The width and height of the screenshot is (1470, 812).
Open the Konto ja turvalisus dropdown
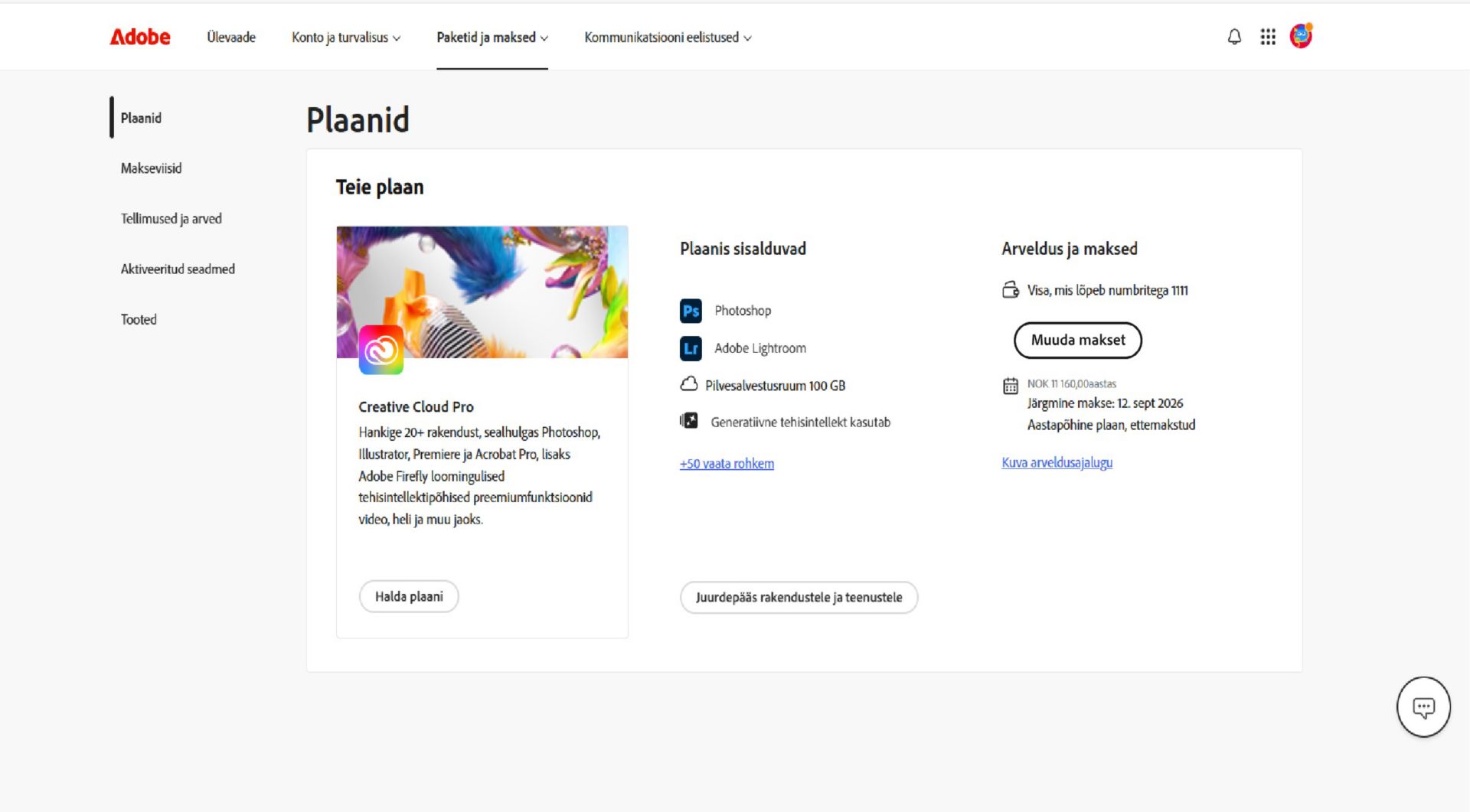pos(345,37)
